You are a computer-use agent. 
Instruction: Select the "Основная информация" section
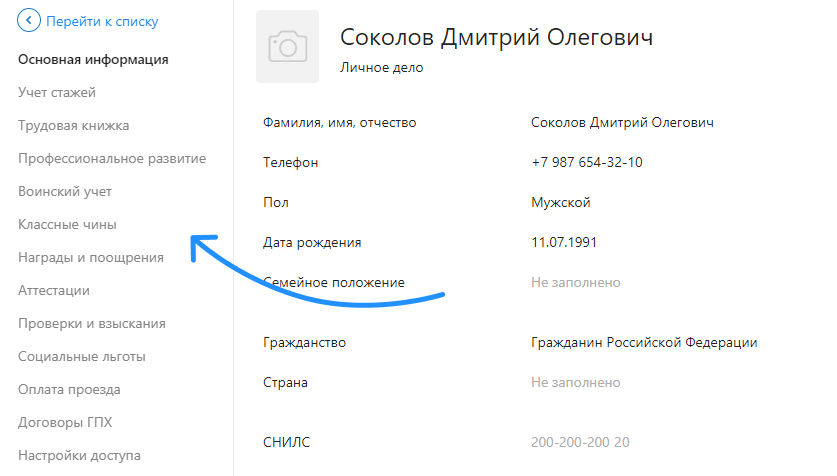pyautogui.click(x=93, y=59)
